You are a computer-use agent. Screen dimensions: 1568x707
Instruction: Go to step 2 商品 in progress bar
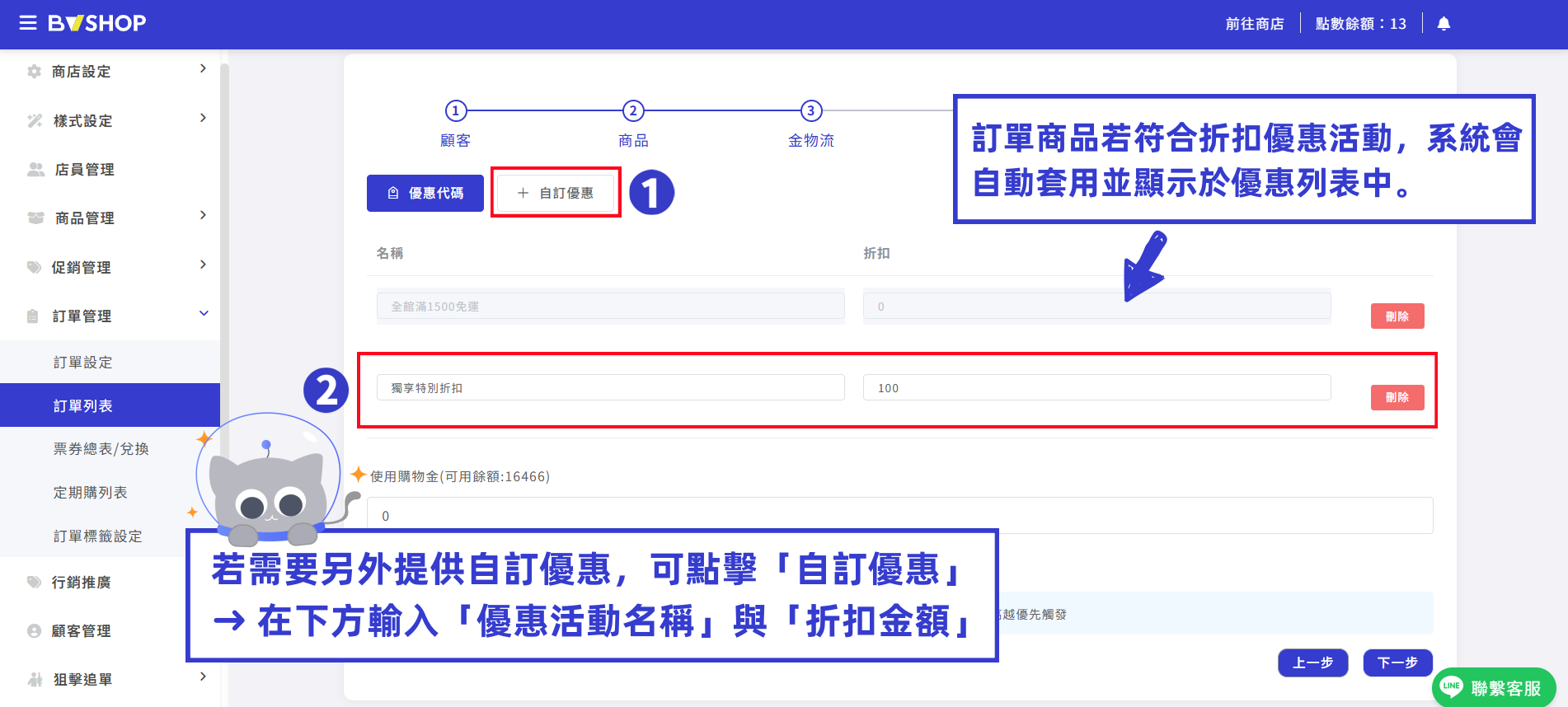633,110
